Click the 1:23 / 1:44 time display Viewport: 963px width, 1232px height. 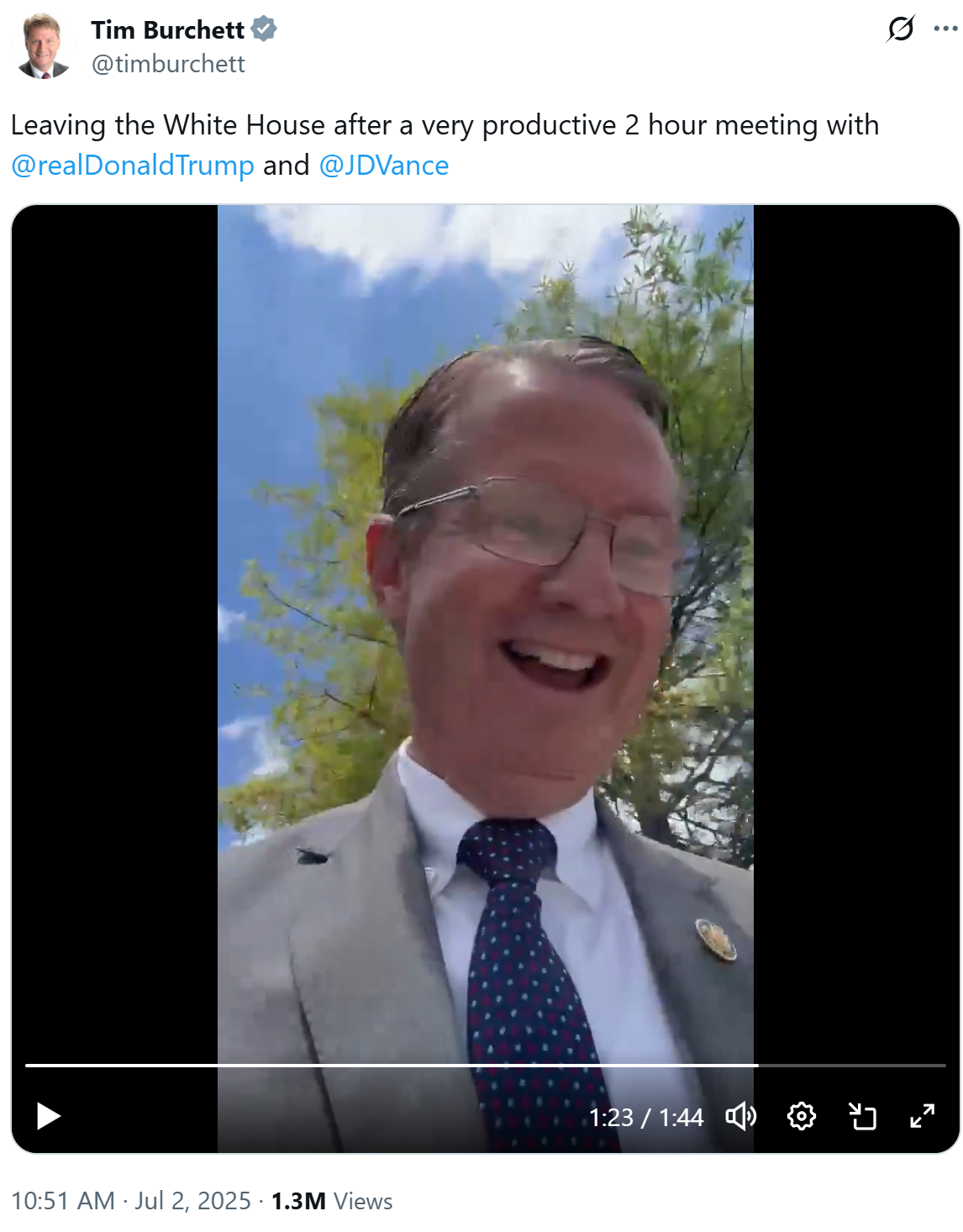pyautogui.click(x=645, y=1117)
